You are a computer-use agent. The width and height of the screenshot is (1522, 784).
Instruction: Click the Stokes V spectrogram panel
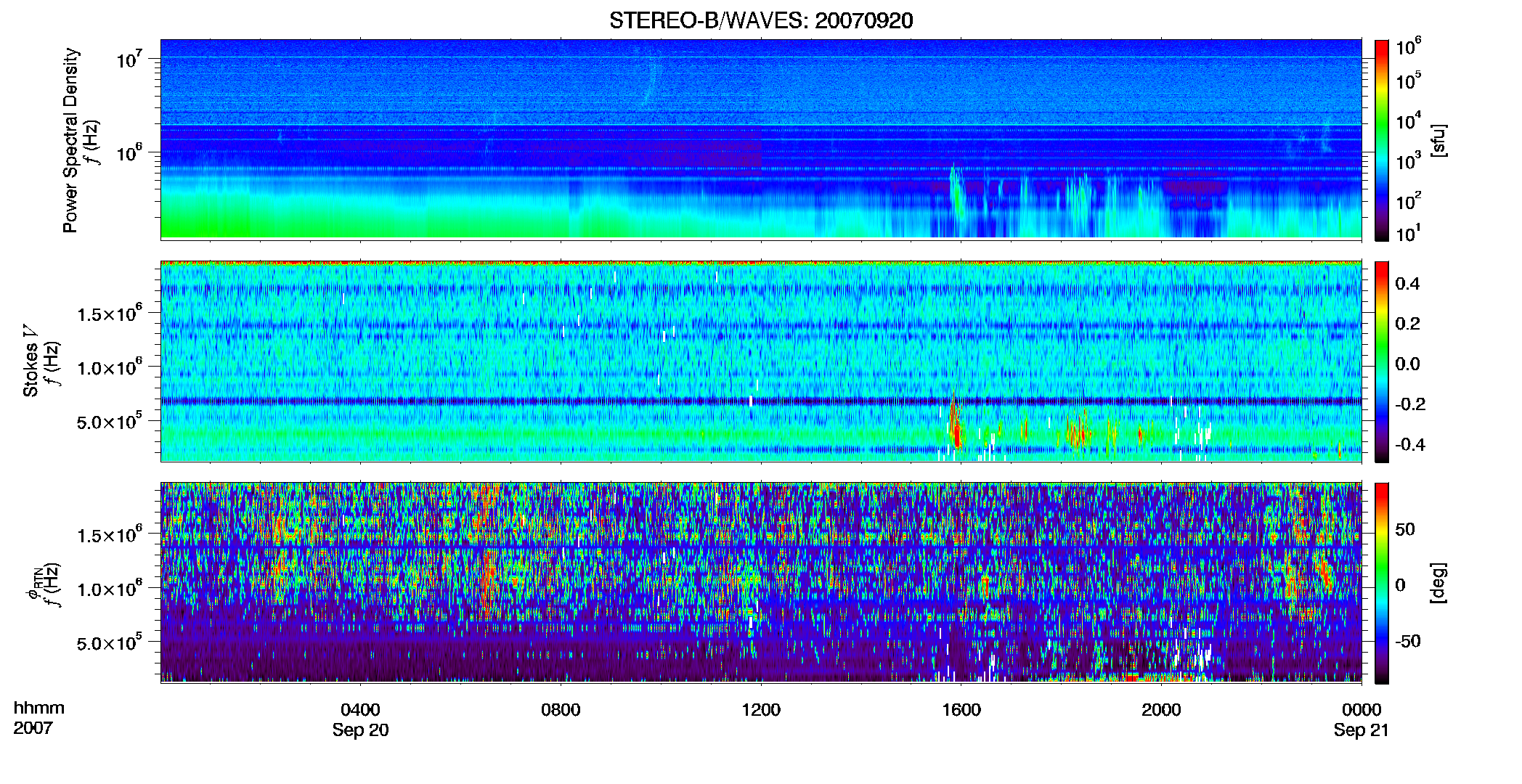click(761, 362)
